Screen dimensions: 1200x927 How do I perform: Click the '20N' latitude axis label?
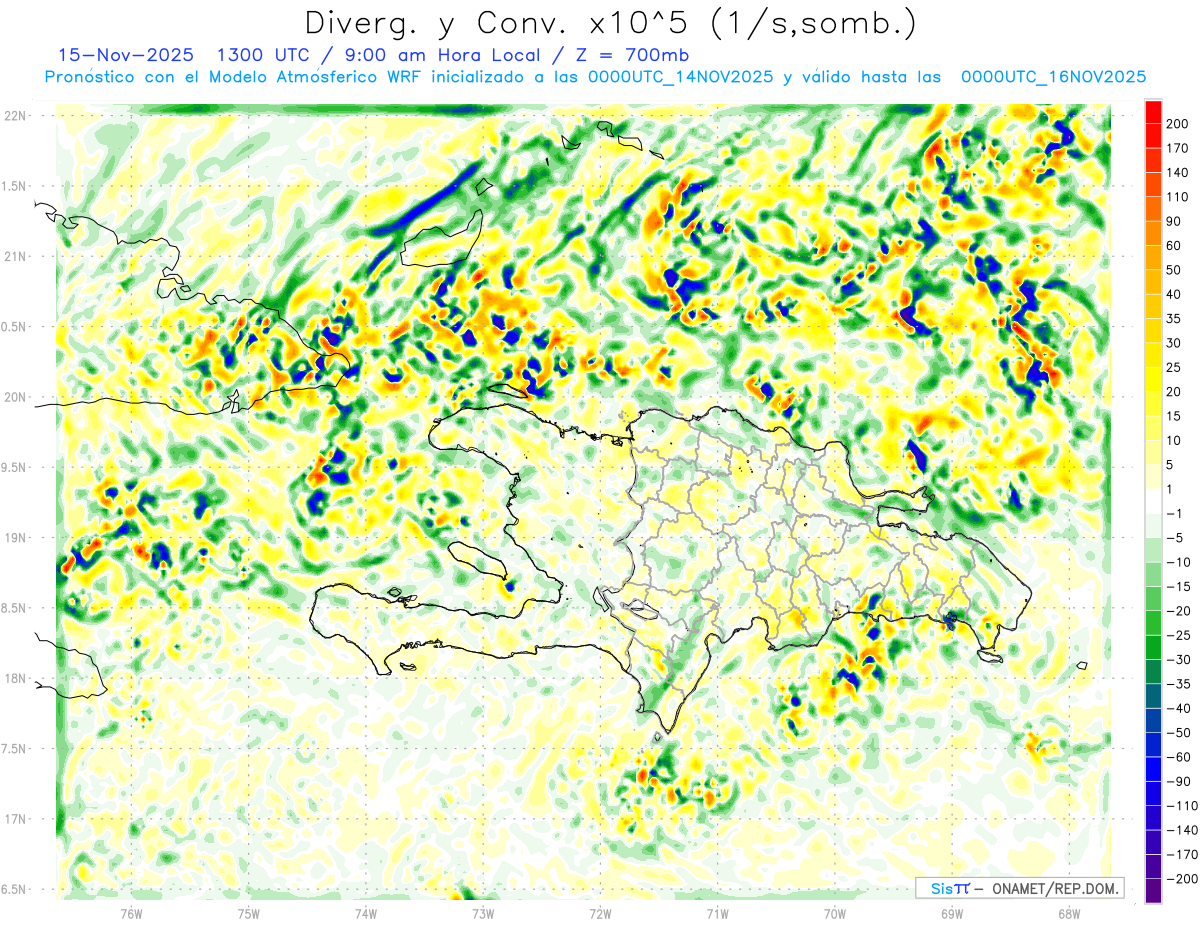coord(15,397)
